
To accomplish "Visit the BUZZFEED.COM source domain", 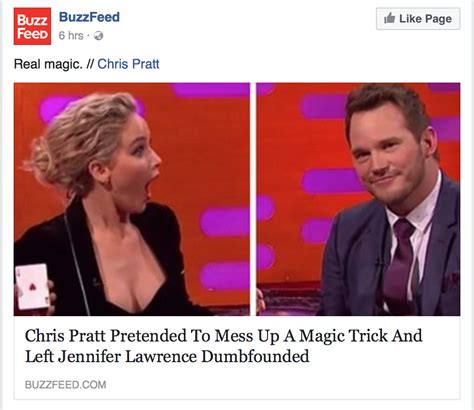I will [66, 385].
